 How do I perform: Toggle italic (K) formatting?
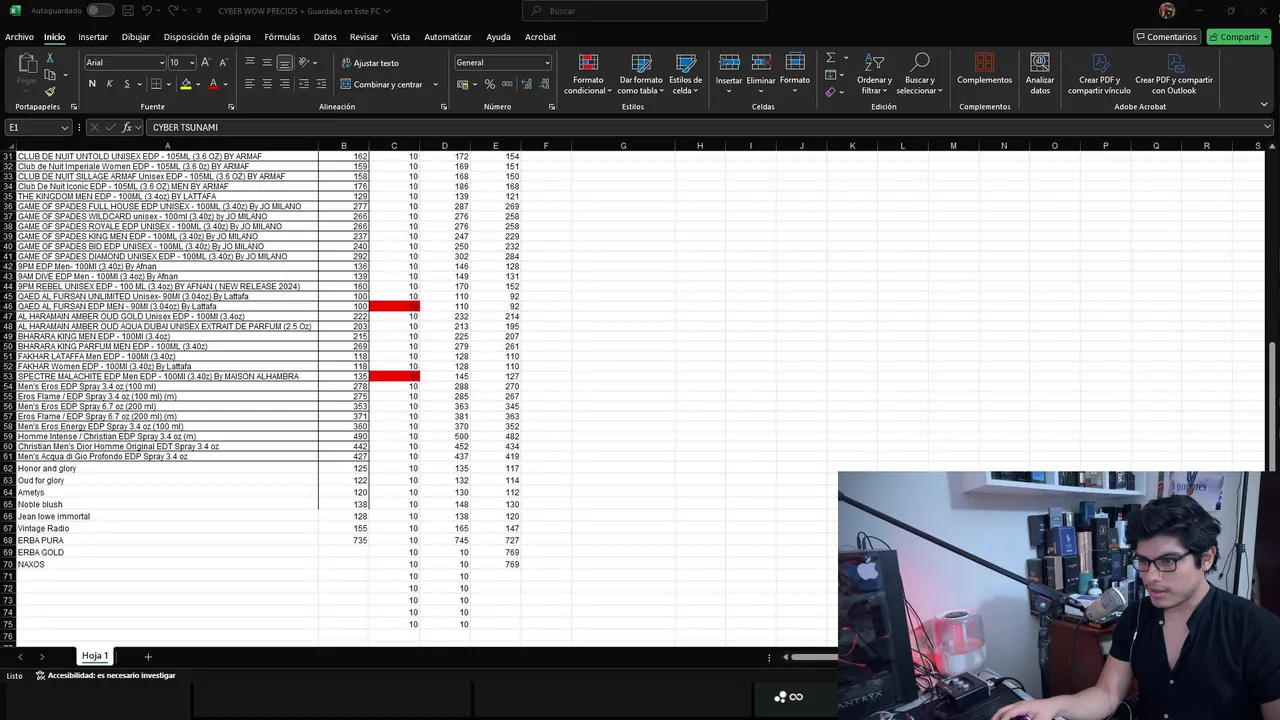tap(109, 84)
